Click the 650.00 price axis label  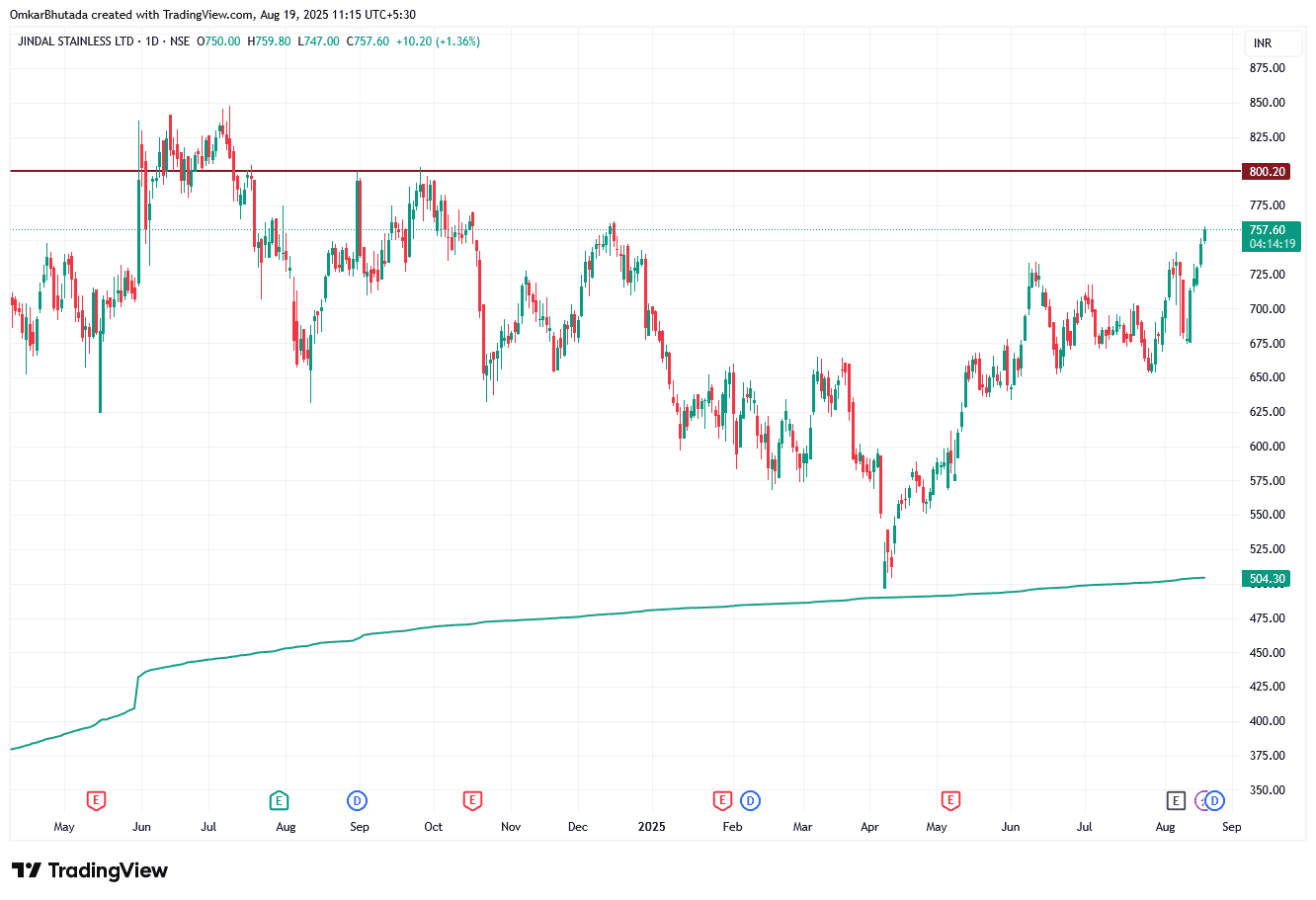tap(1268, 377)
